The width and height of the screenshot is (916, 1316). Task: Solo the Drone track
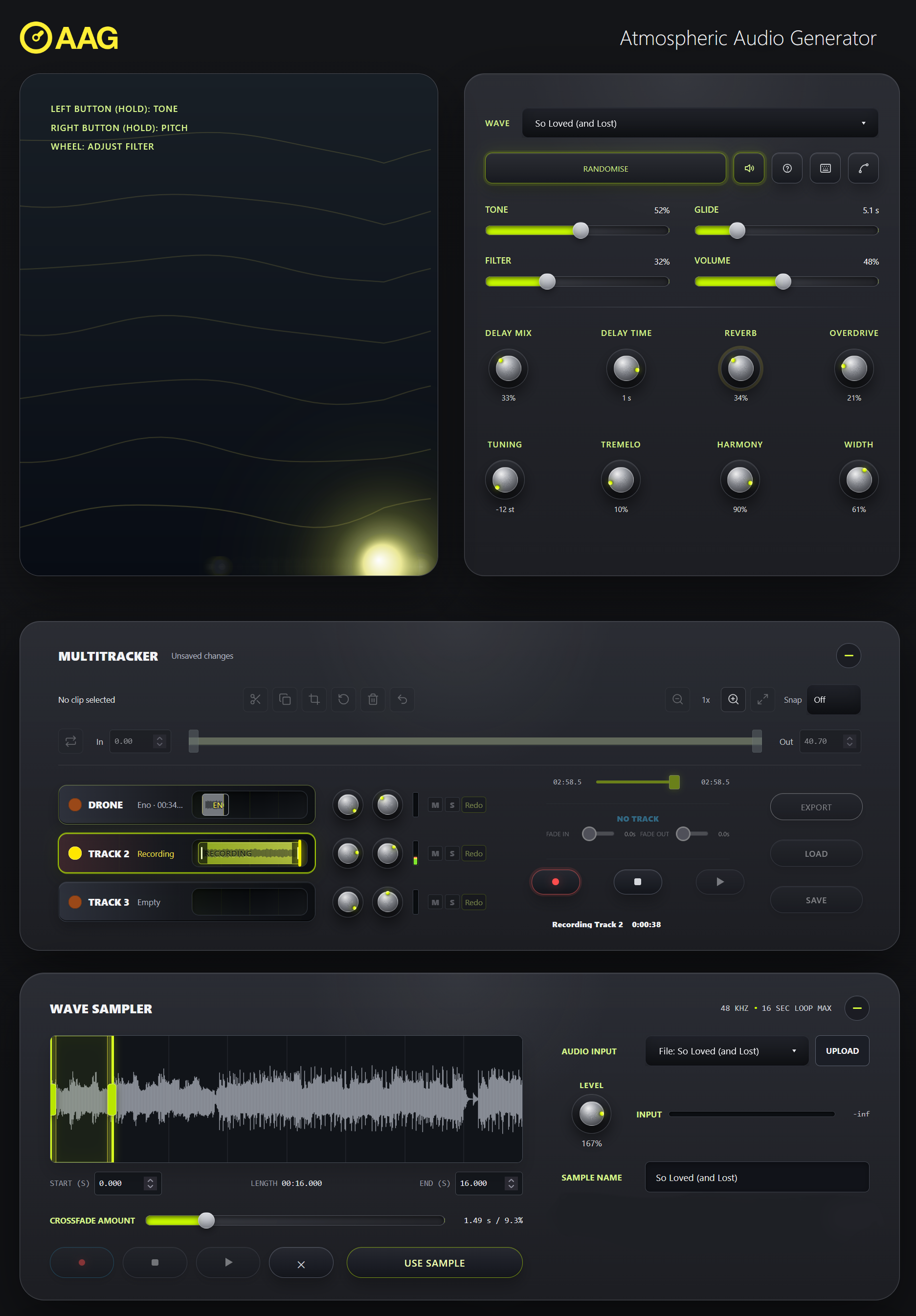[x=452, y=805]
